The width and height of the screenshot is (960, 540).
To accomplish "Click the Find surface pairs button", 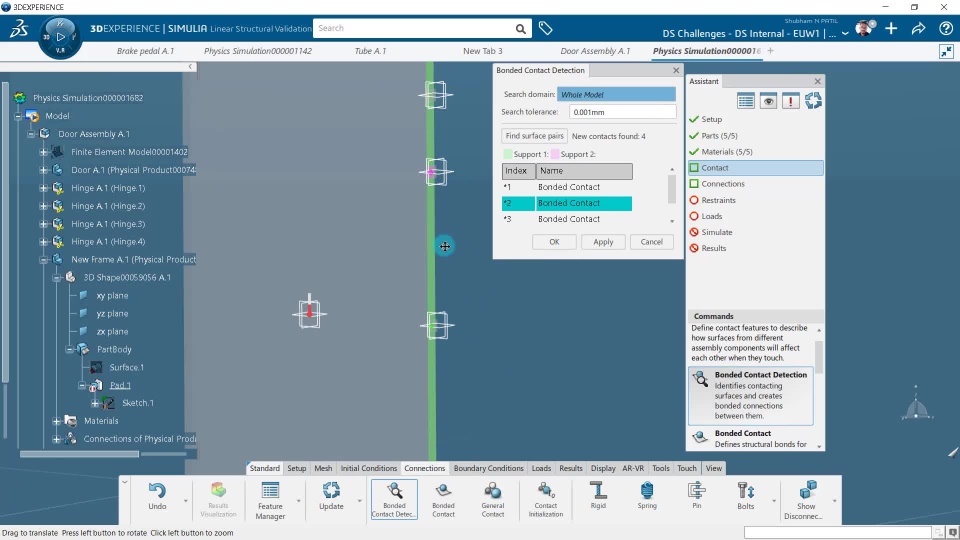I will coord(534,136).
